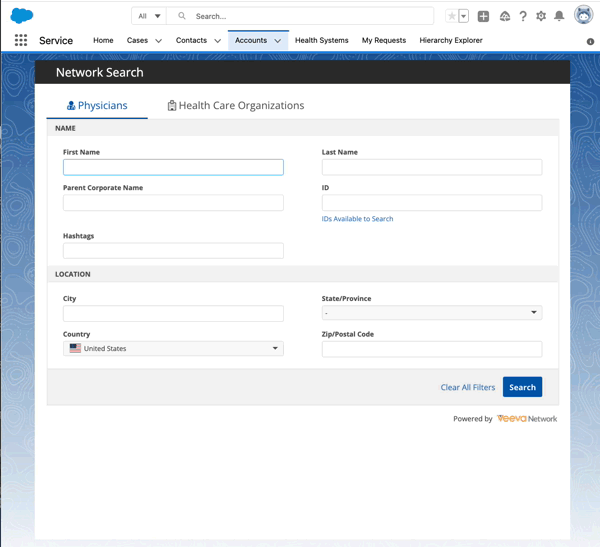Open the Hierarchy Explorer tab
The width and height of the screenshot is (600, 547).
(x=450, y=41)
